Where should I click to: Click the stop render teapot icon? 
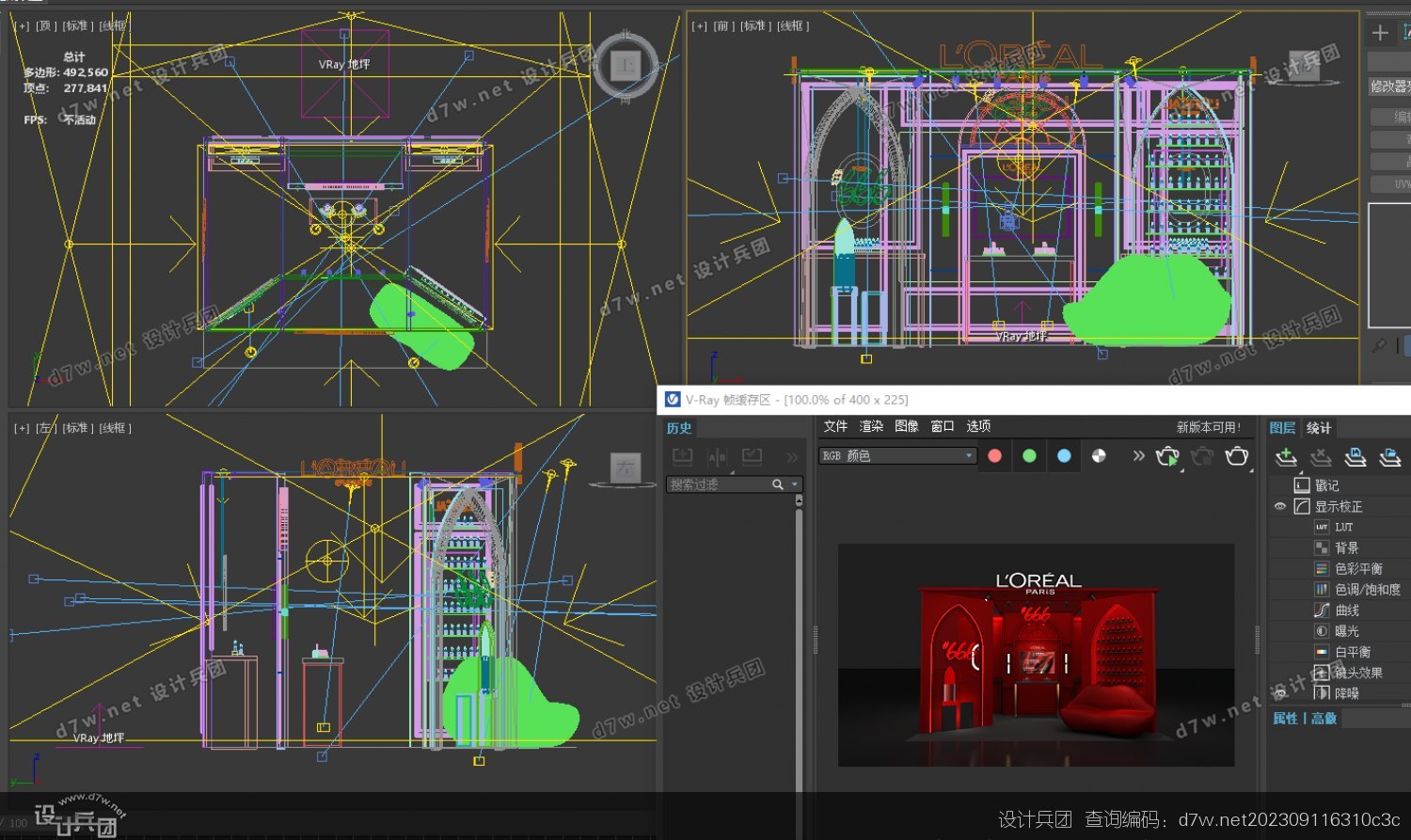(x=1202, y=456)
